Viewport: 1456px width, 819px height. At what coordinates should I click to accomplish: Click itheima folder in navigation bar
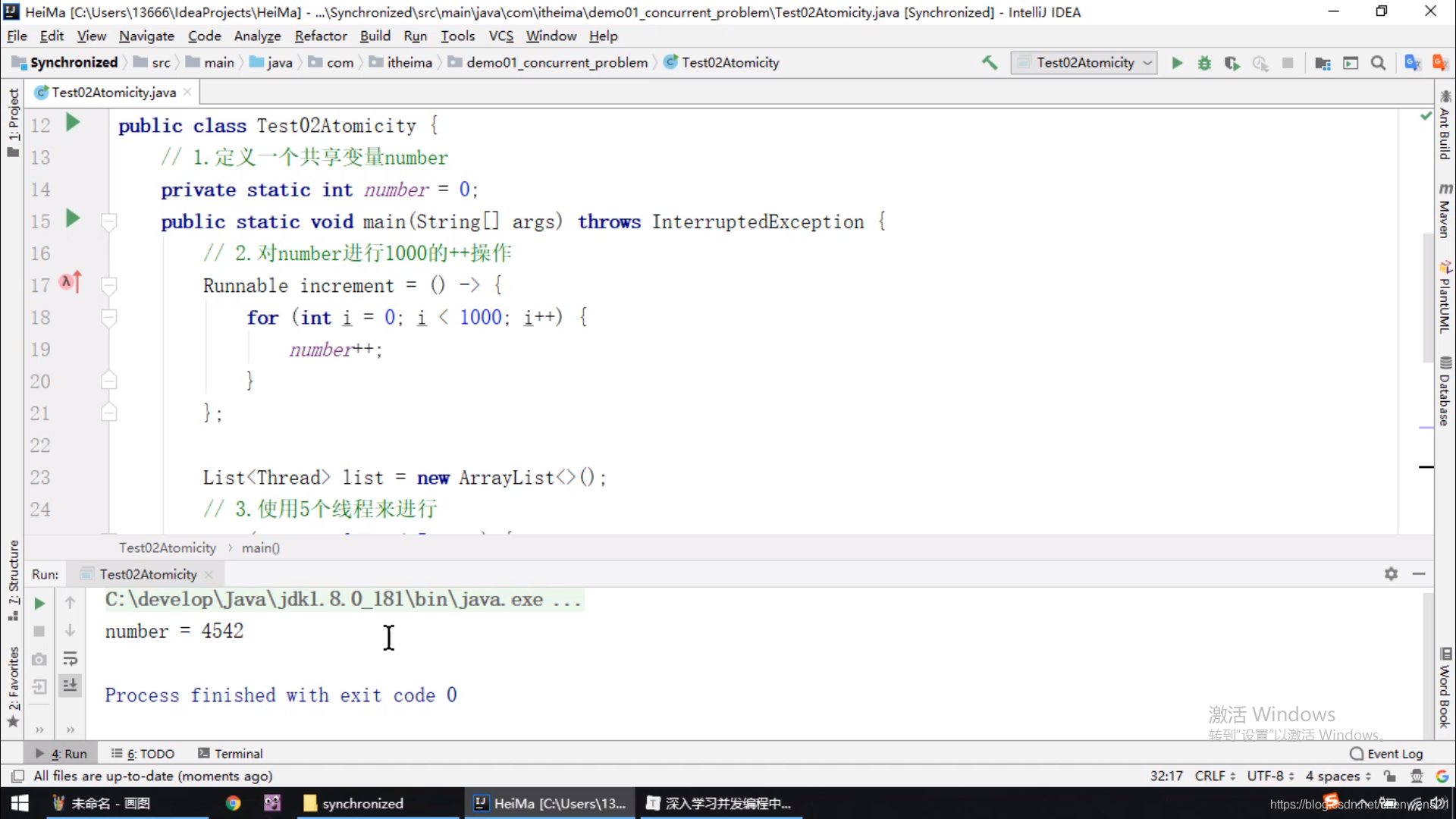401,62
